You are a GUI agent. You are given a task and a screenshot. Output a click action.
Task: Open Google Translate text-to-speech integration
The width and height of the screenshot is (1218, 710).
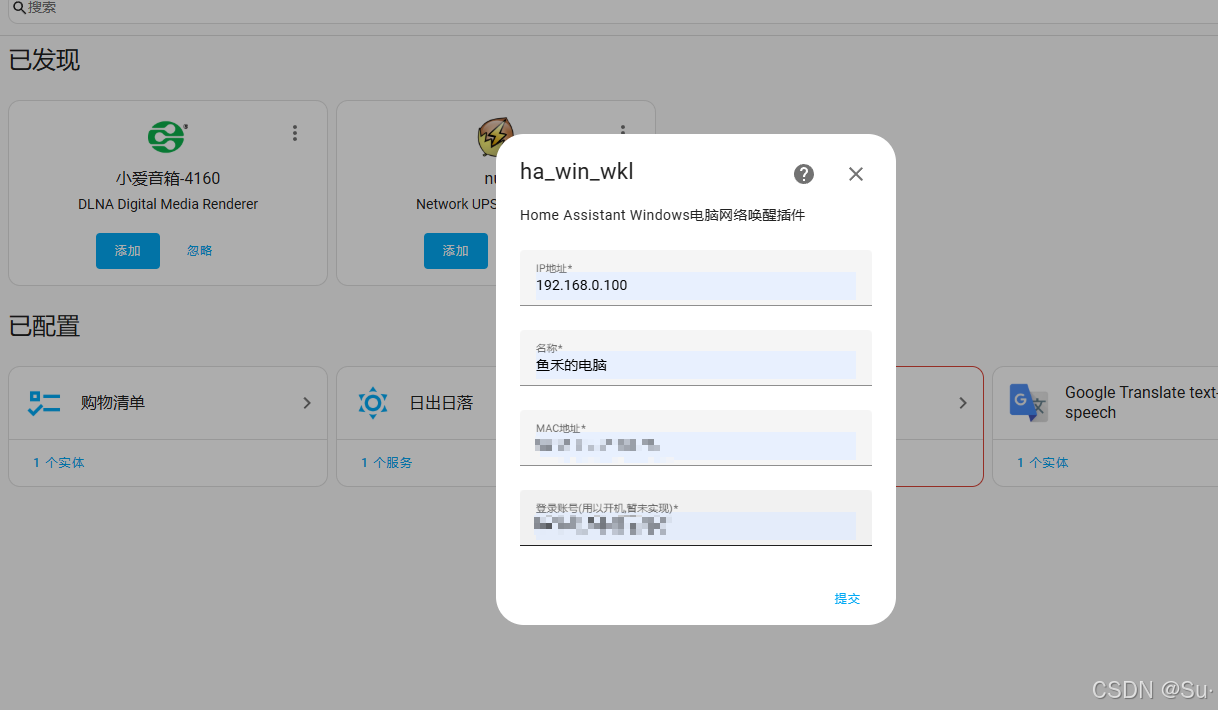point(1105,403)
